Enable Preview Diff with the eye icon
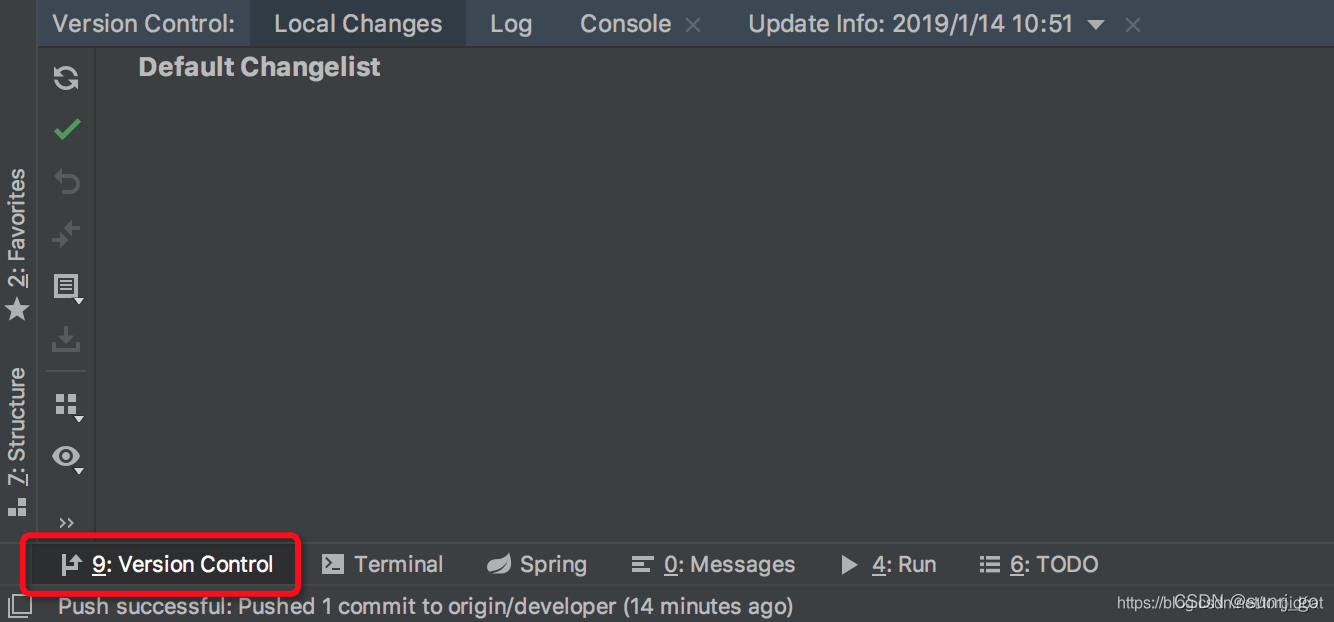 point(66,457)
